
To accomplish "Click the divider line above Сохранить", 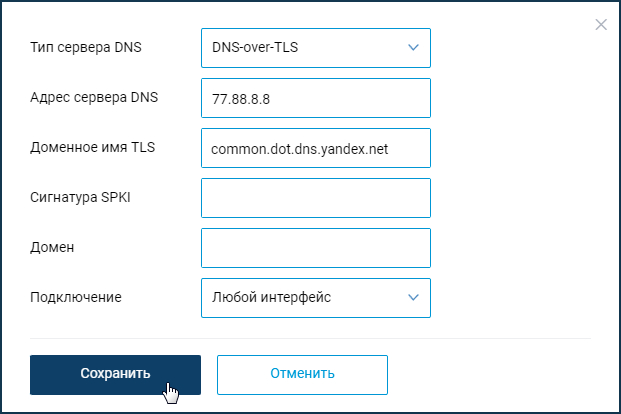I will coord(310,338).
